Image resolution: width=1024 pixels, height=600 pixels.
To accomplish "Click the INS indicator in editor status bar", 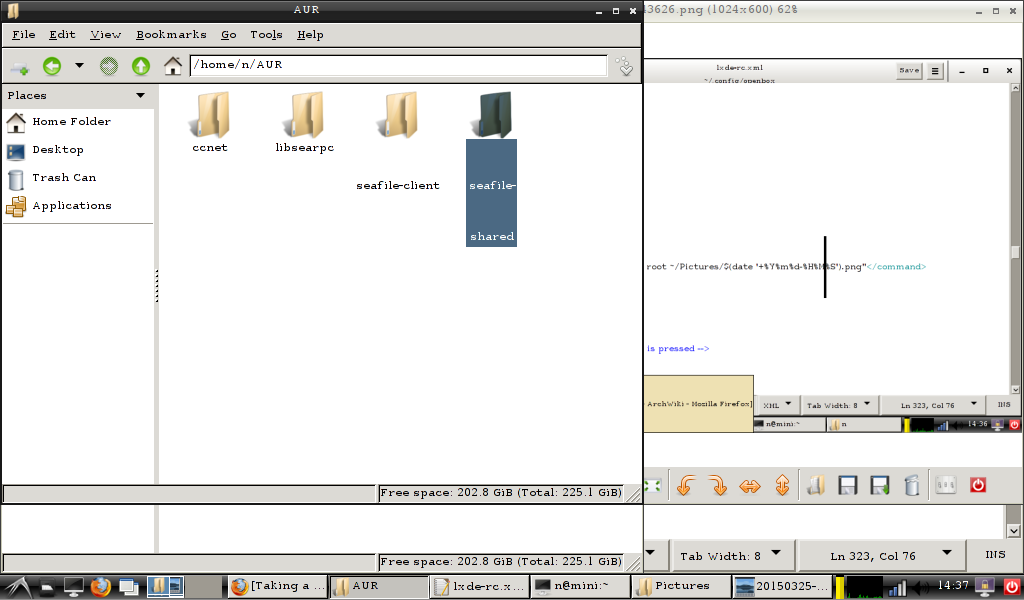I will click(995, 555).
